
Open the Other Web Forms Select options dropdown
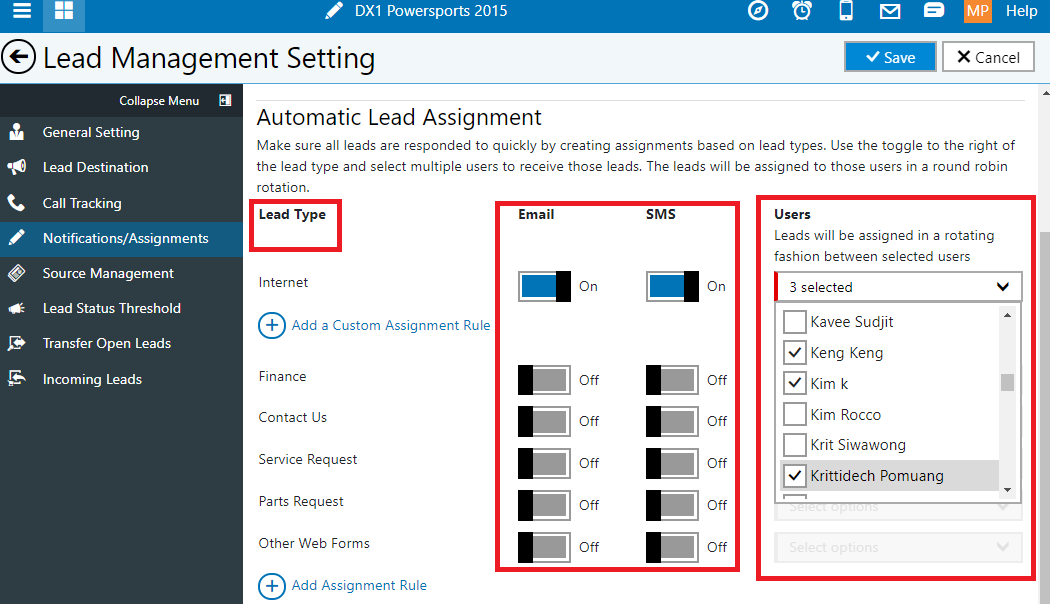click(898, 547)
